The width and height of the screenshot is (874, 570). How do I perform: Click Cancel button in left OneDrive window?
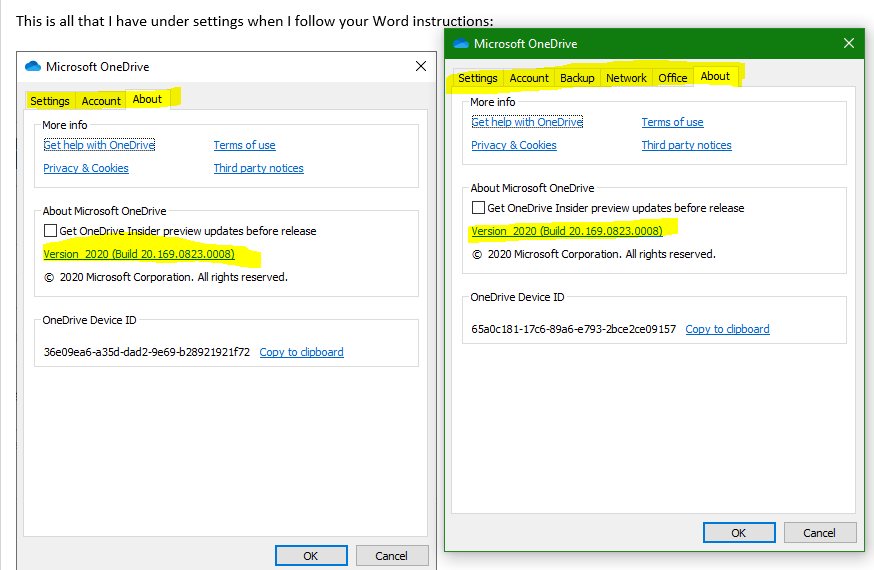pos(392,556)
